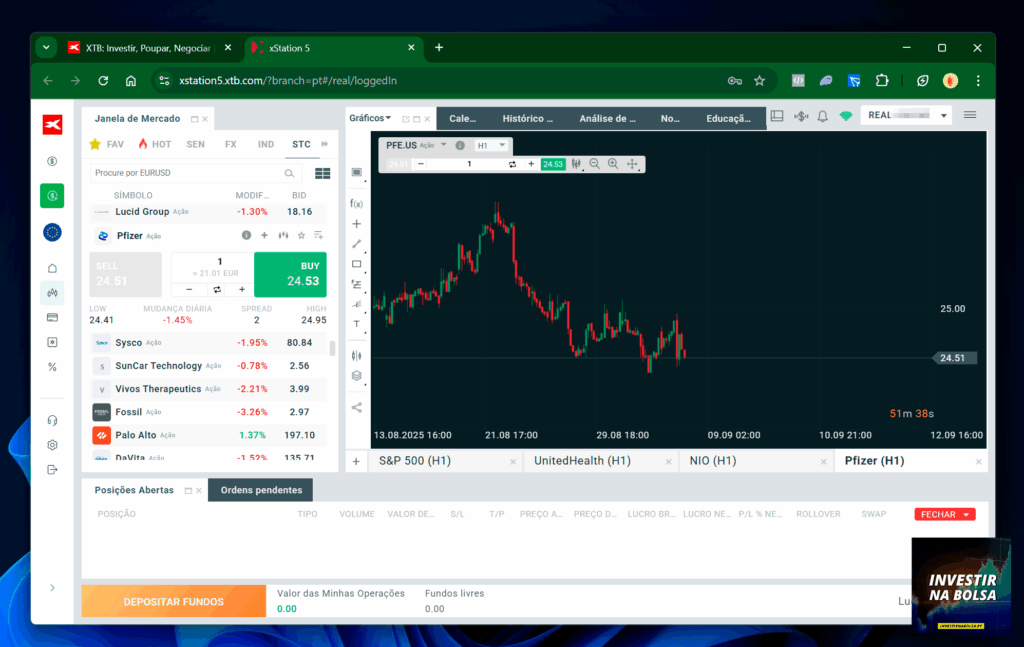Click the logout icon in the sidebar
The width and height of the screenshot is (1024, 647).
[52, 469]
